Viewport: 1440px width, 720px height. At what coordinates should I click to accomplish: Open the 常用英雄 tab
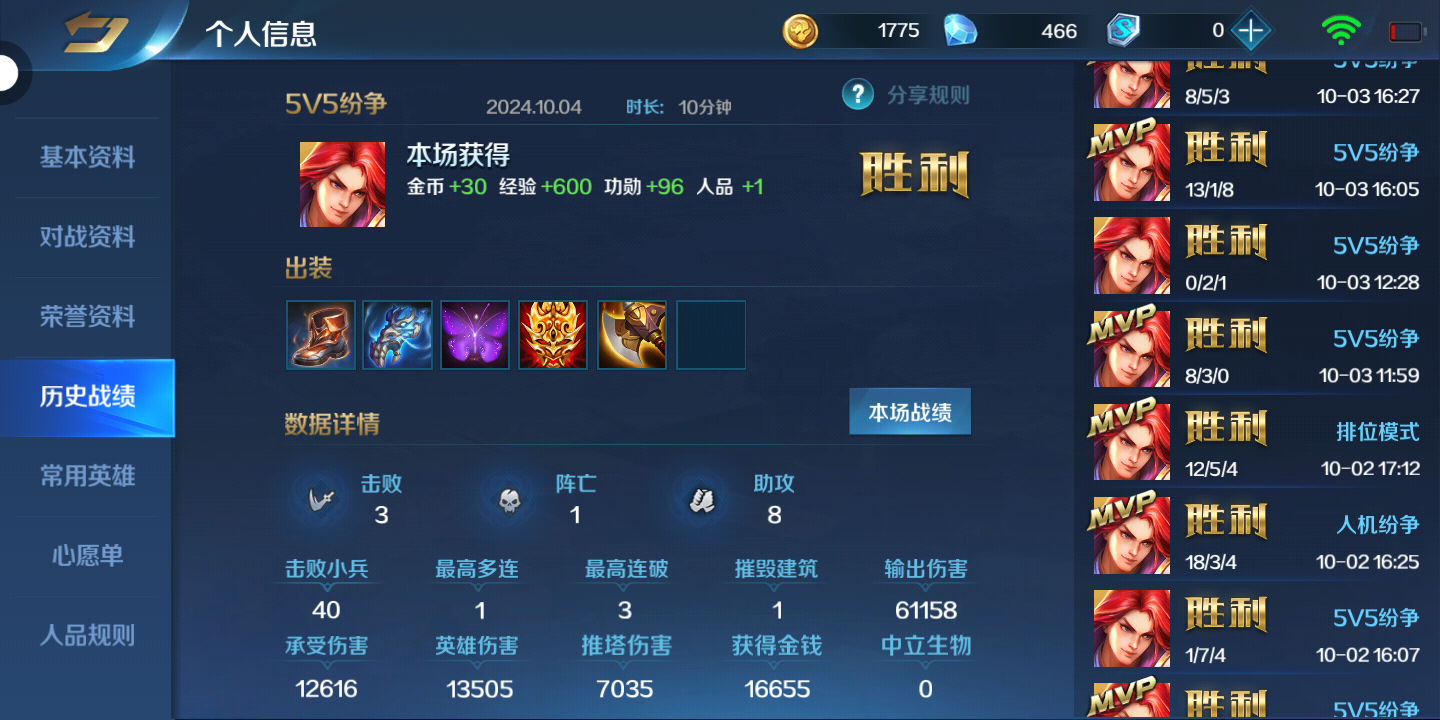click(87, 476)
